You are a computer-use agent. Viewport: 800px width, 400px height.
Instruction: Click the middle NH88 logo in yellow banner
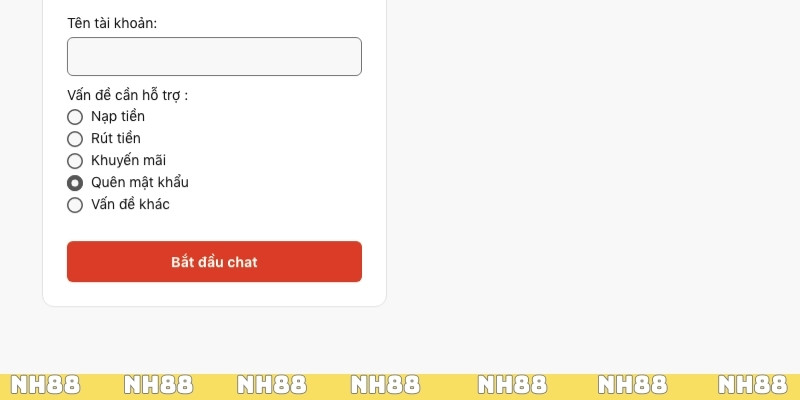coord(386,385)
